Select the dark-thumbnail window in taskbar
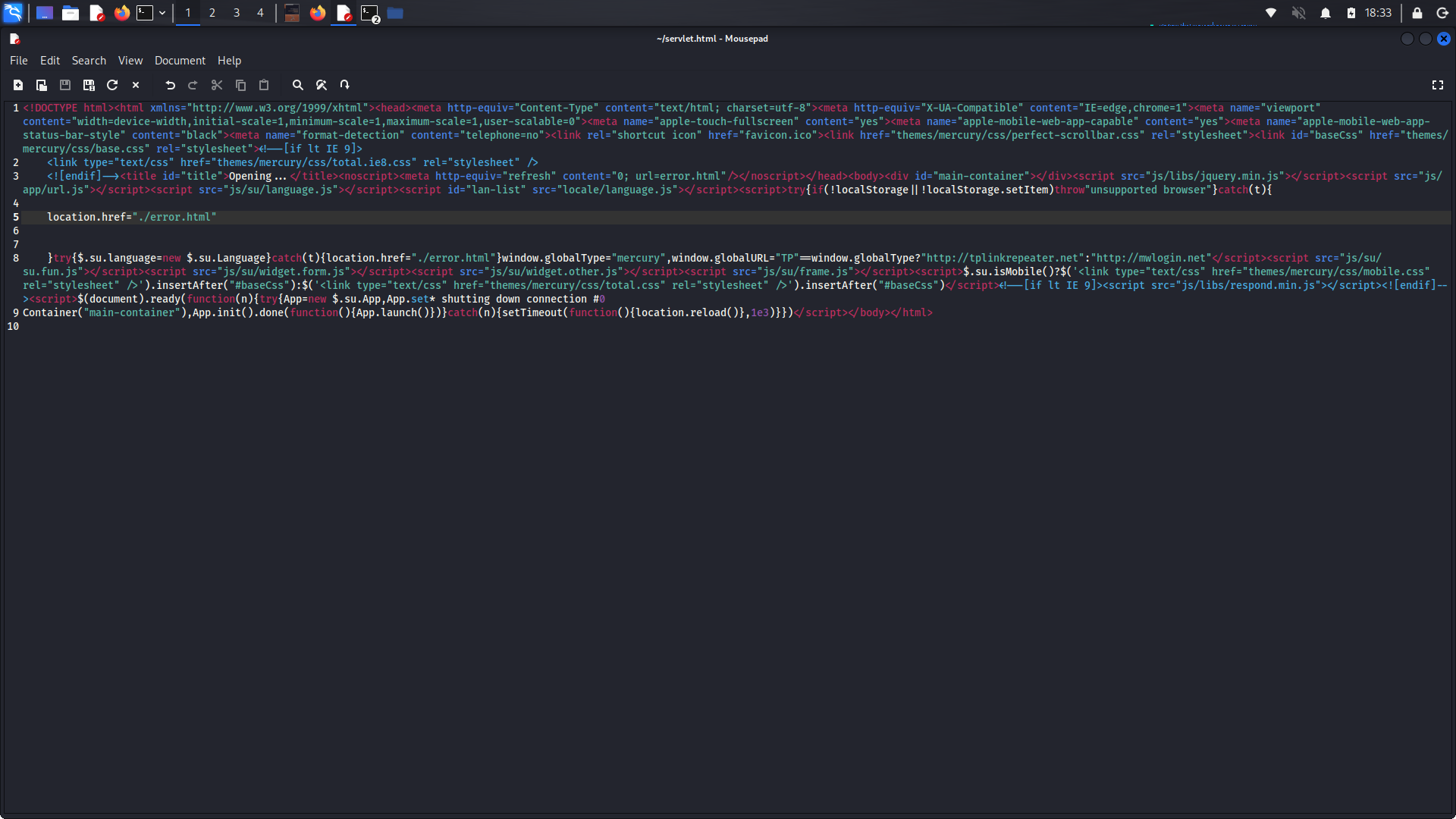Viewport: 1456px width, 819px height. tap(292, 13)
